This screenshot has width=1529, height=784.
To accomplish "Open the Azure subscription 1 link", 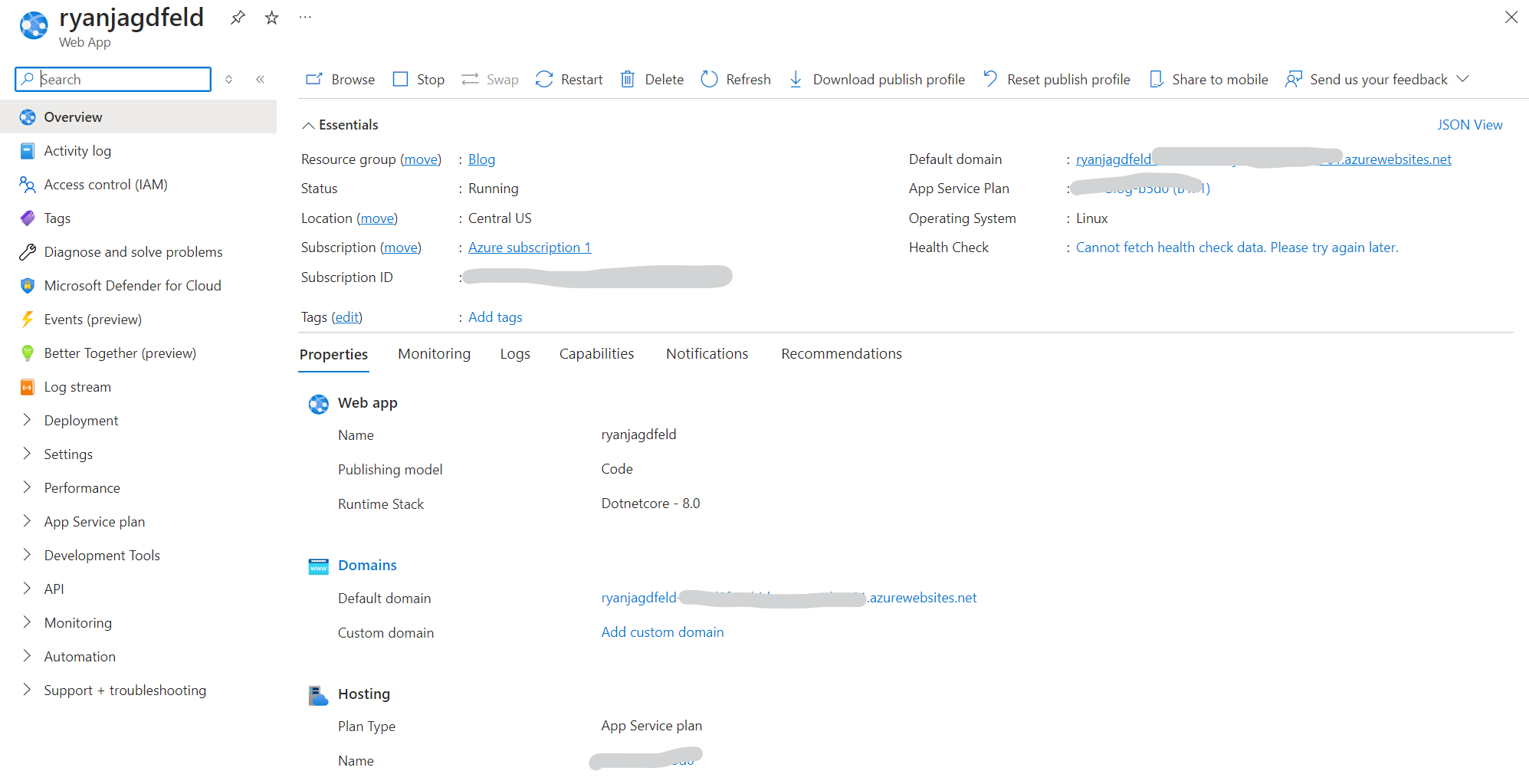I will click(530, 248).
